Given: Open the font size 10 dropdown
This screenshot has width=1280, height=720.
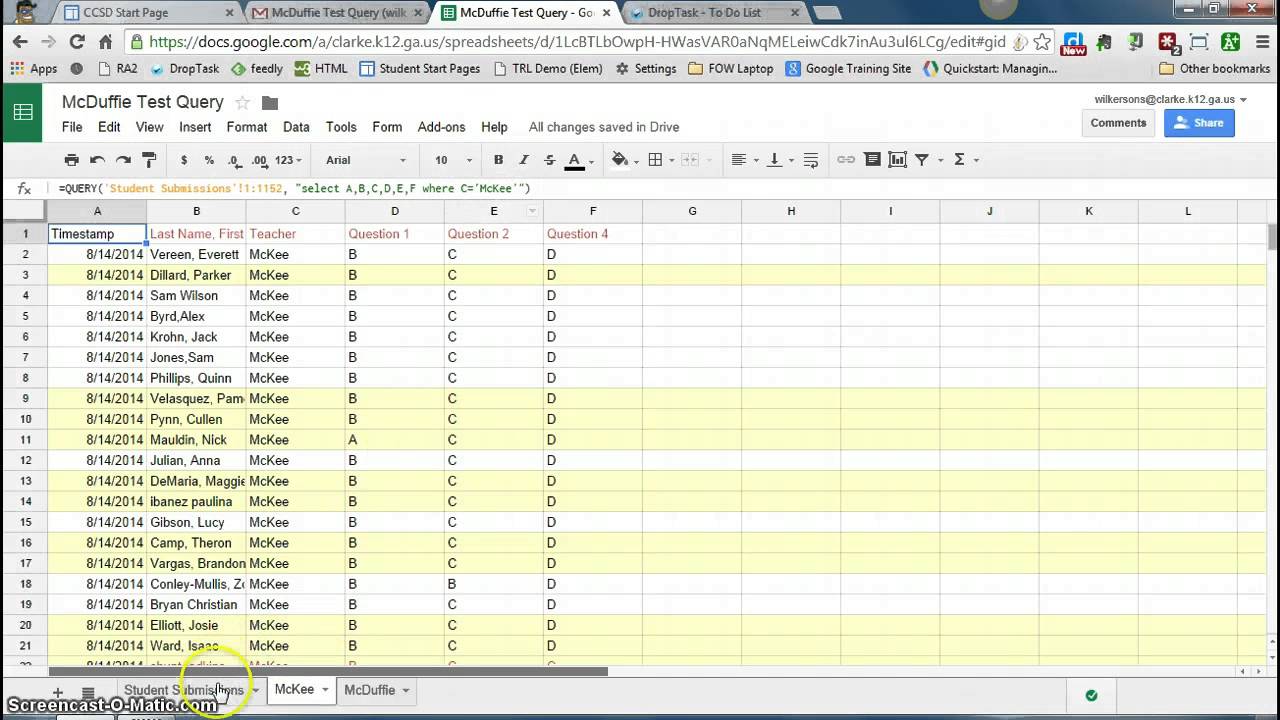Looking at the screenshot, I should coord(453,160).
